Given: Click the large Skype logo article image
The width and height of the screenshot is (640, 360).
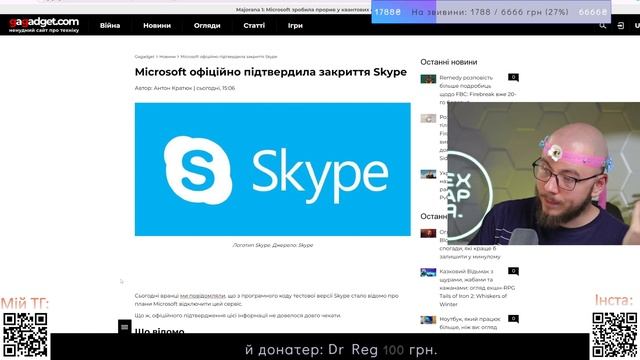Looking at the screenshot, I should (x=273, y=169).
